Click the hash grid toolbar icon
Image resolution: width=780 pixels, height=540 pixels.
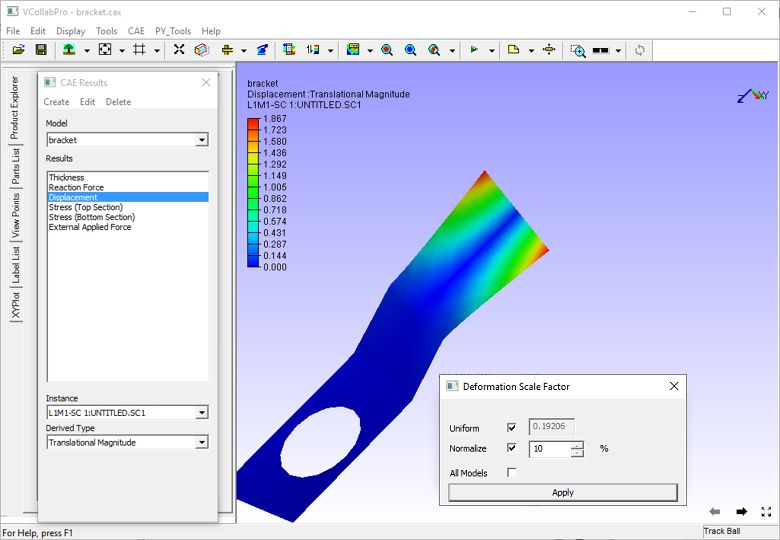(139, 50)
